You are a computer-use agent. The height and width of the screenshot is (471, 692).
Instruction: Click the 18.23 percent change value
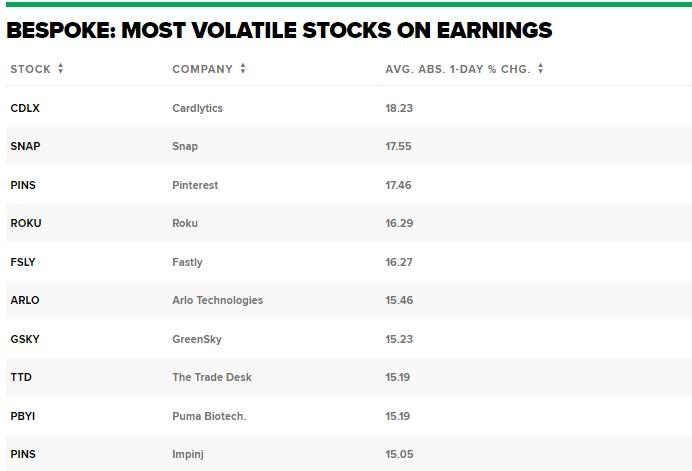coord(398,108)
